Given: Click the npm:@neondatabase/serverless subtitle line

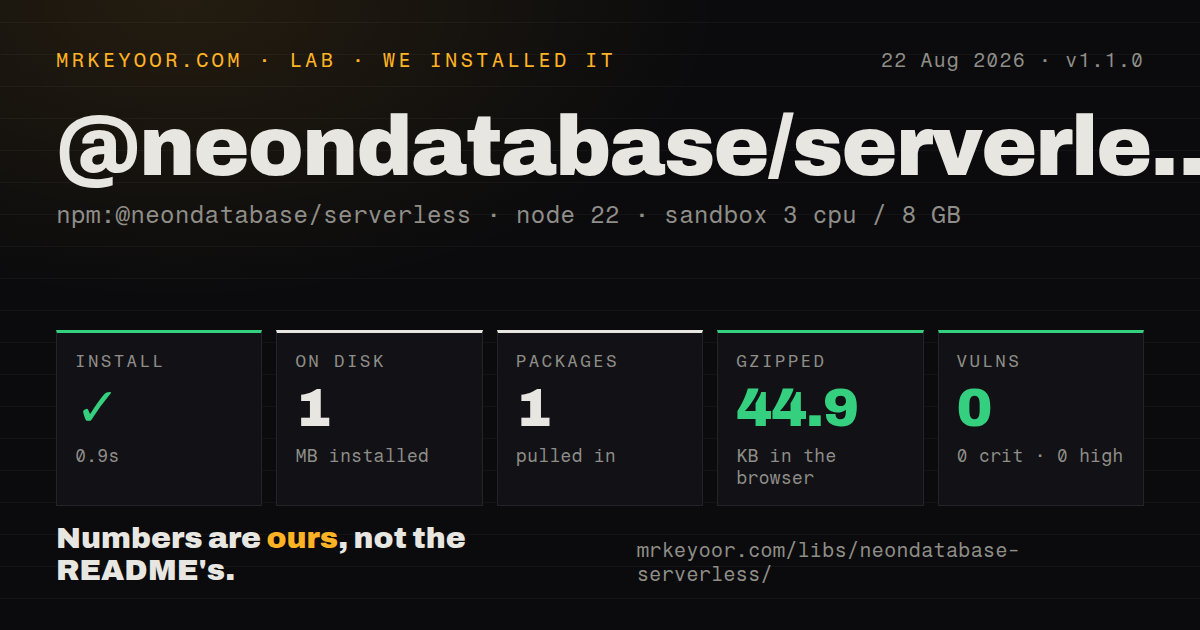Looking at the screenshot, I should [x=508, y=215].
